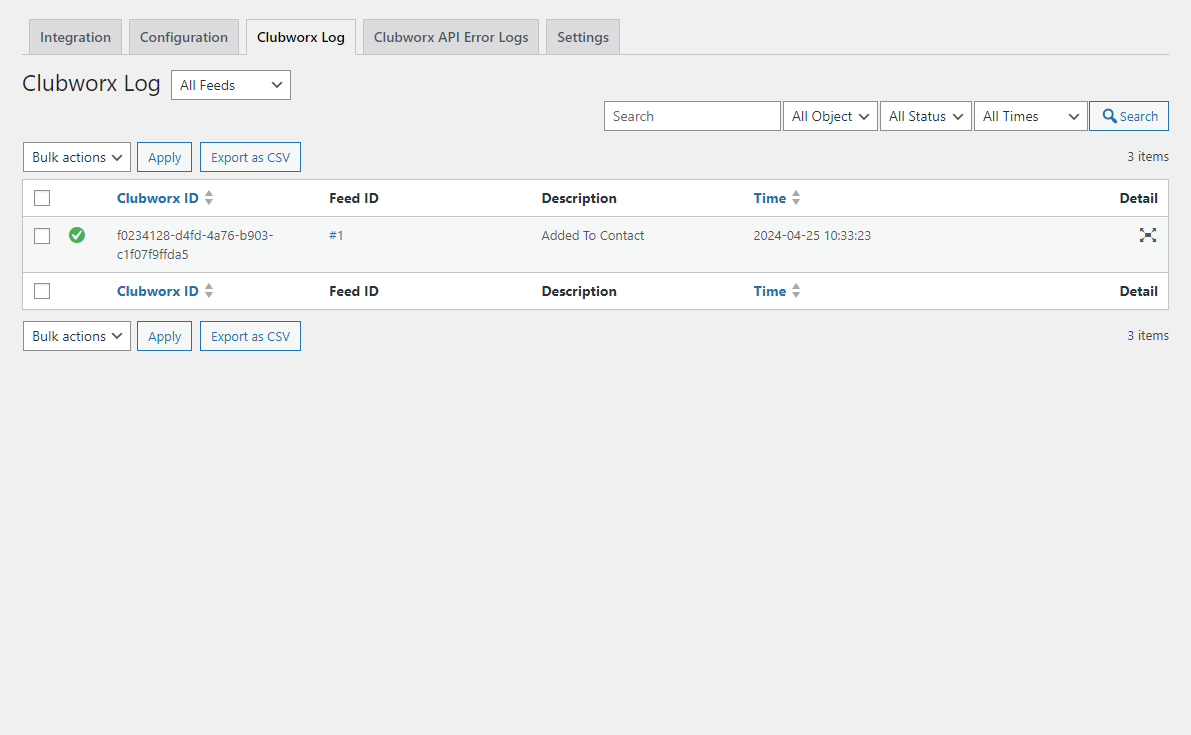1191x735 pixels.
Task: Click the header 'Description' column label
Action: 579,198
